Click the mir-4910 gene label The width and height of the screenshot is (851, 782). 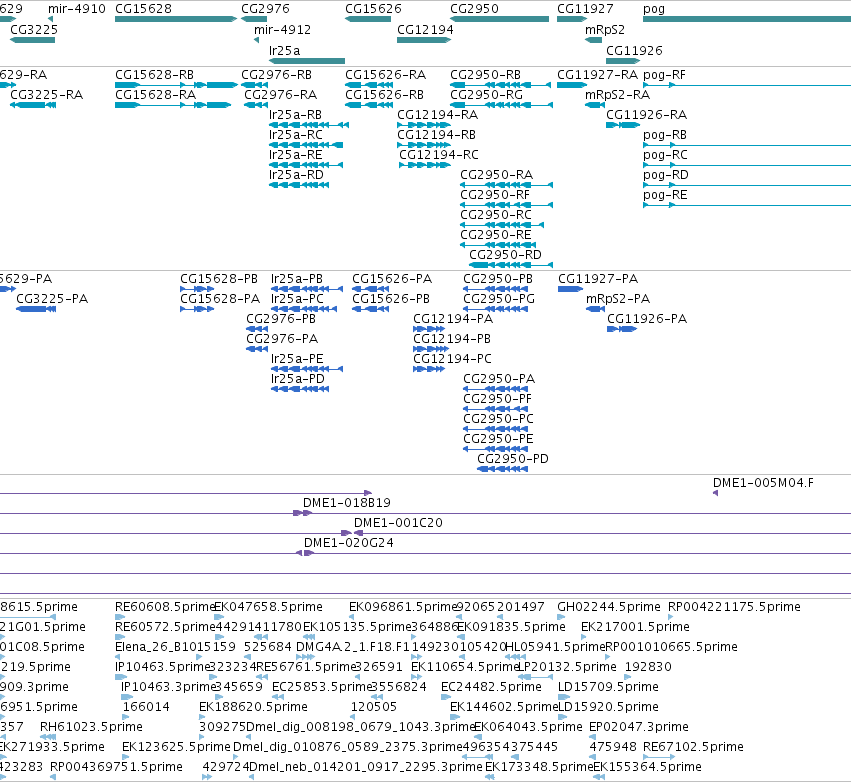point(77,9)
